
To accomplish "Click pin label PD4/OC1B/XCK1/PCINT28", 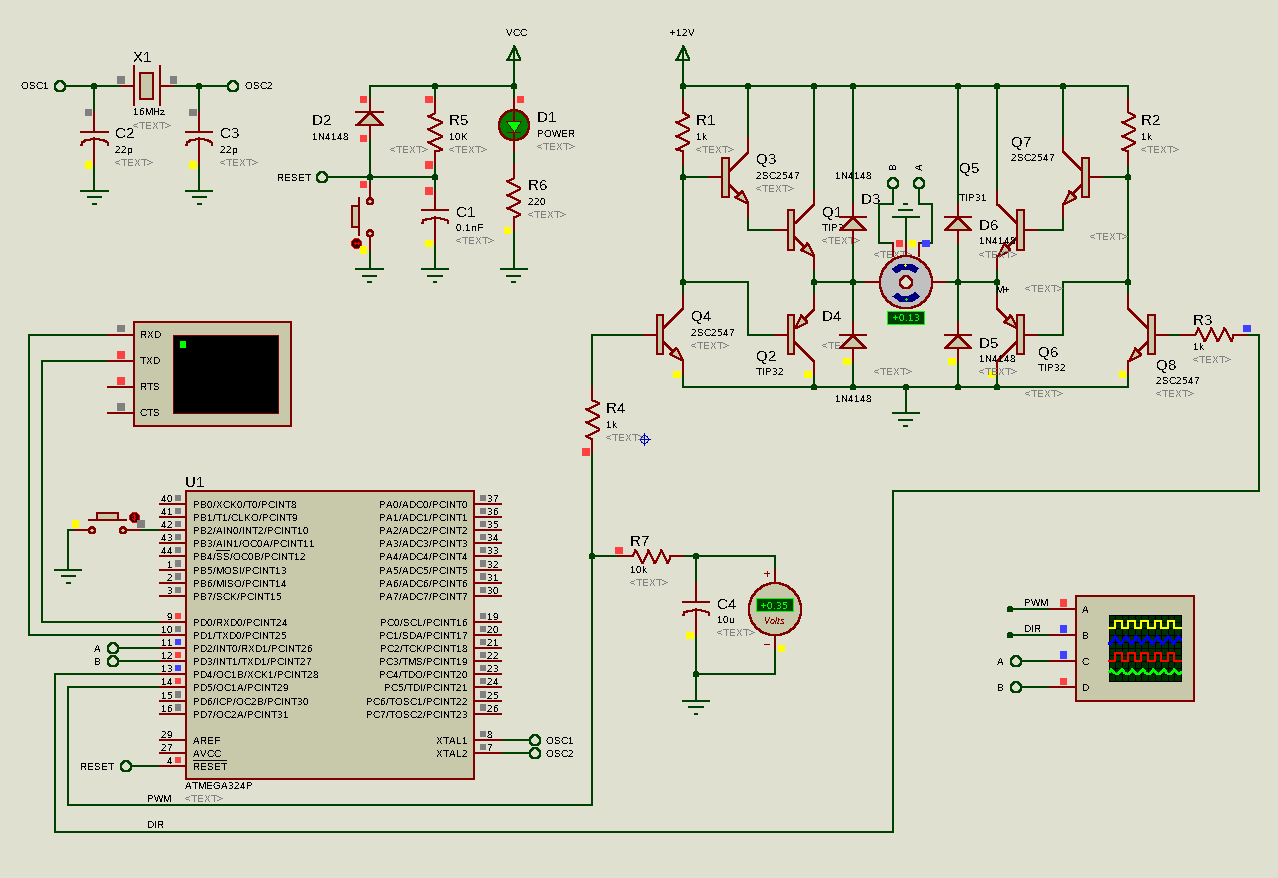I will 256,675.
